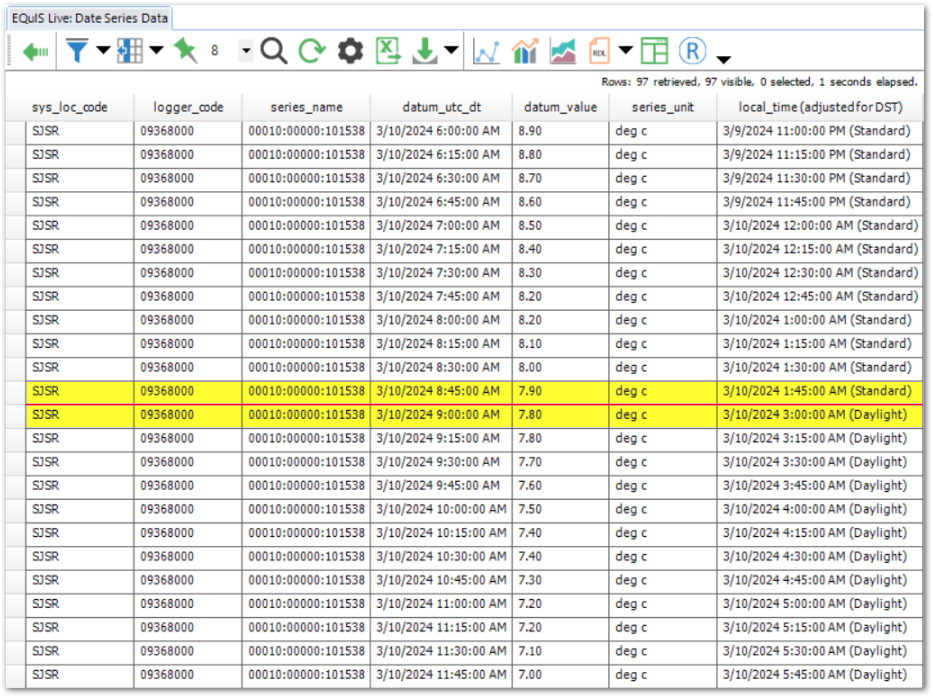The width and height of the screenshot is (933, 697).
Task: Click the green download arrow icon
Action: (x=425, y=52)
